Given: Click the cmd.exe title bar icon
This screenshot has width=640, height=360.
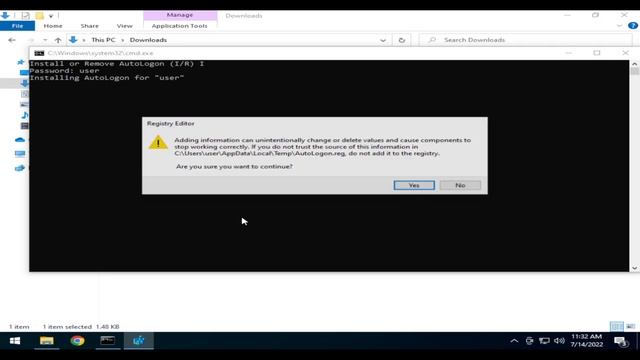Looking at the screenshot, I should (39, 53).
